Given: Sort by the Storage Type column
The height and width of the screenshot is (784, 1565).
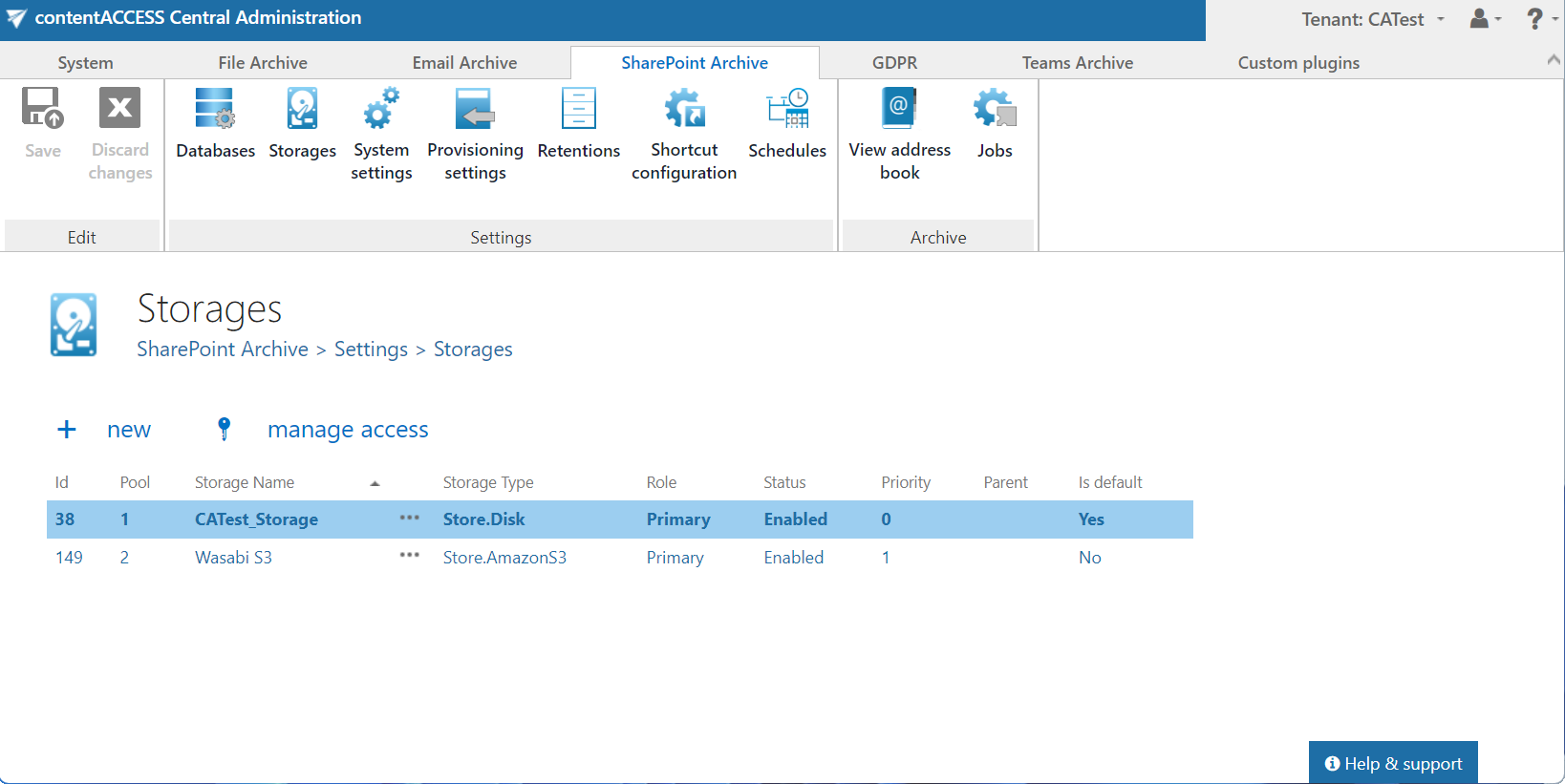Looking at the screenshot, I should click(488, 482).
